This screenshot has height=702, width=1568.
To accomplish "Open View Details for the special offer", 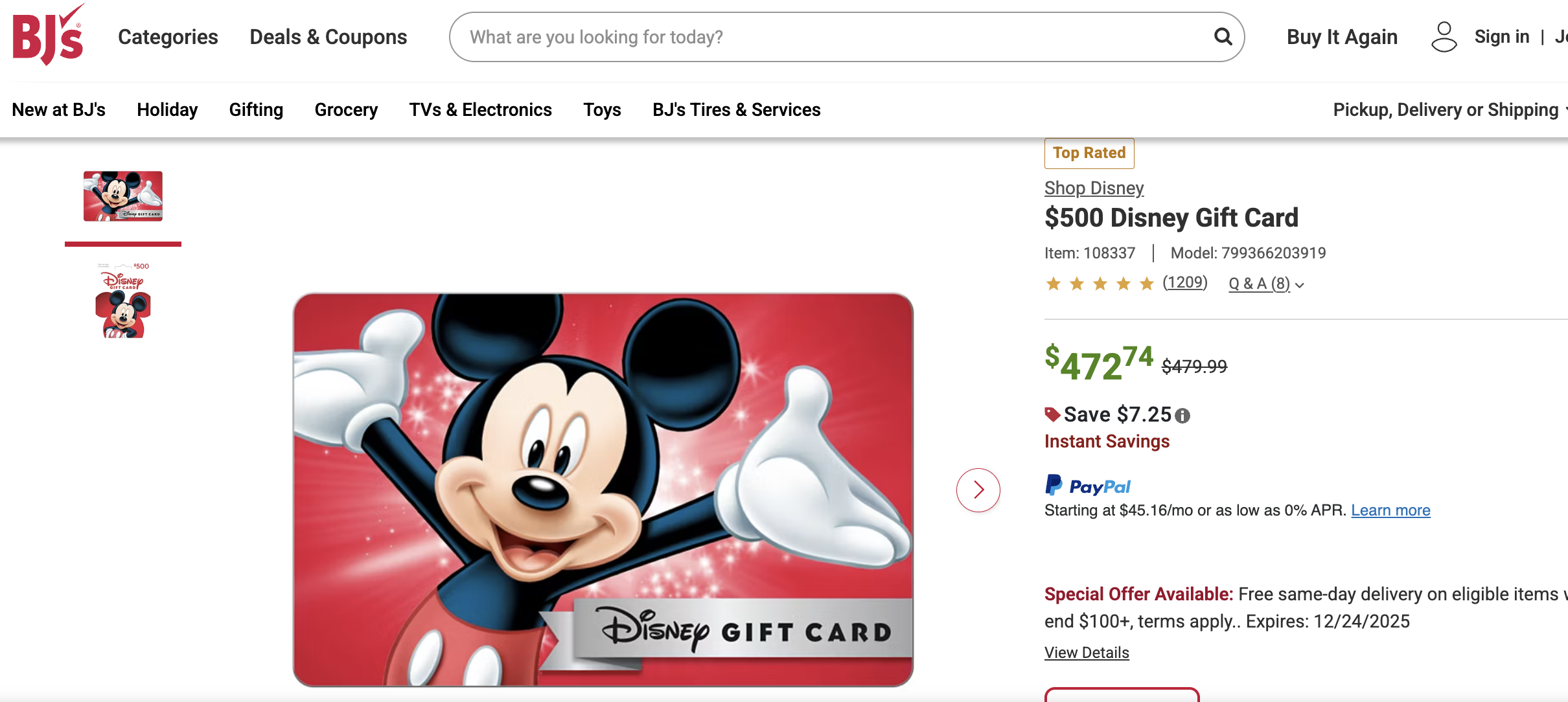I will tap(1087, 652).
